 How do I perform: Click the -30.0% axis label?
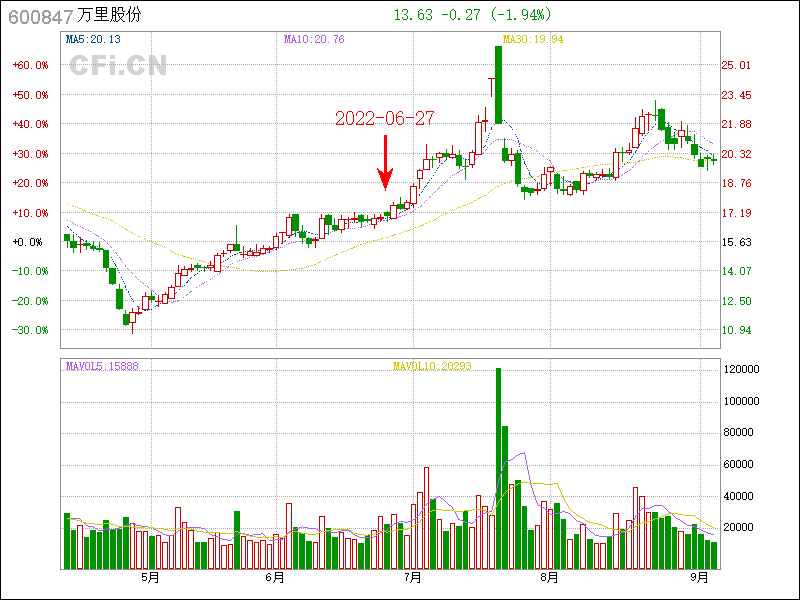(x=31, y=330)
